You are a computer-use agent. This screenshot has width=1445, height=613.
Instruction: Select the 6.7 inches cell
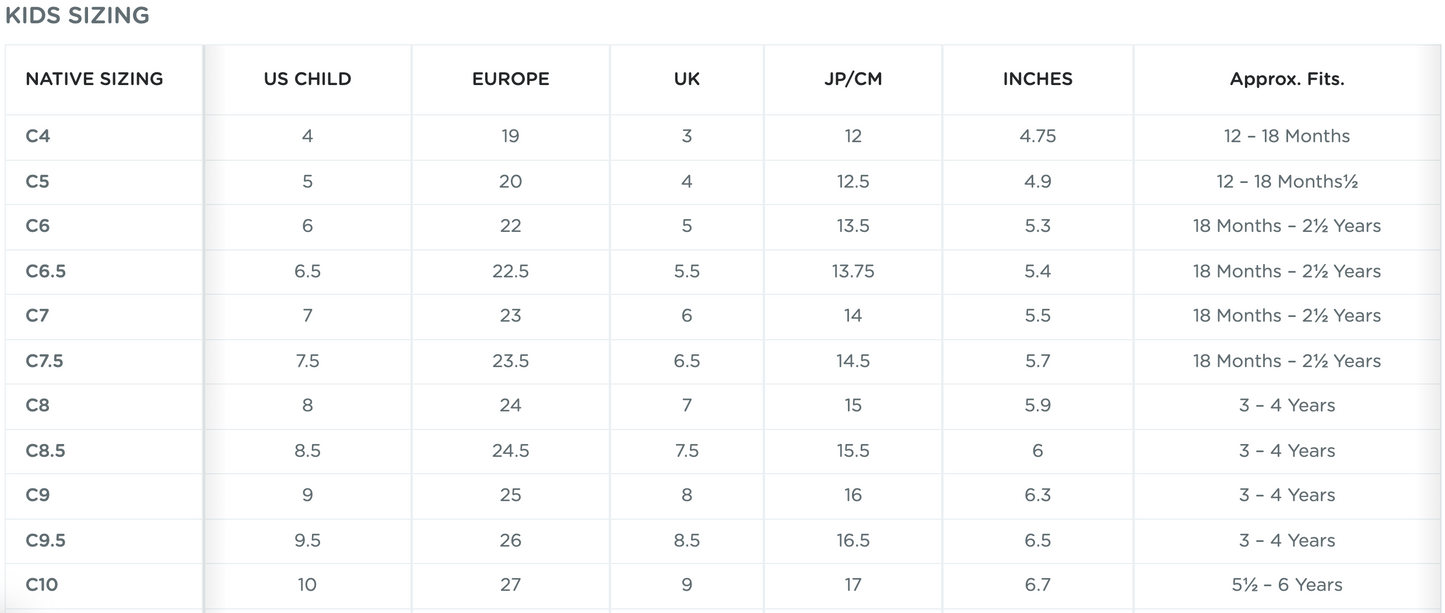1037,585
